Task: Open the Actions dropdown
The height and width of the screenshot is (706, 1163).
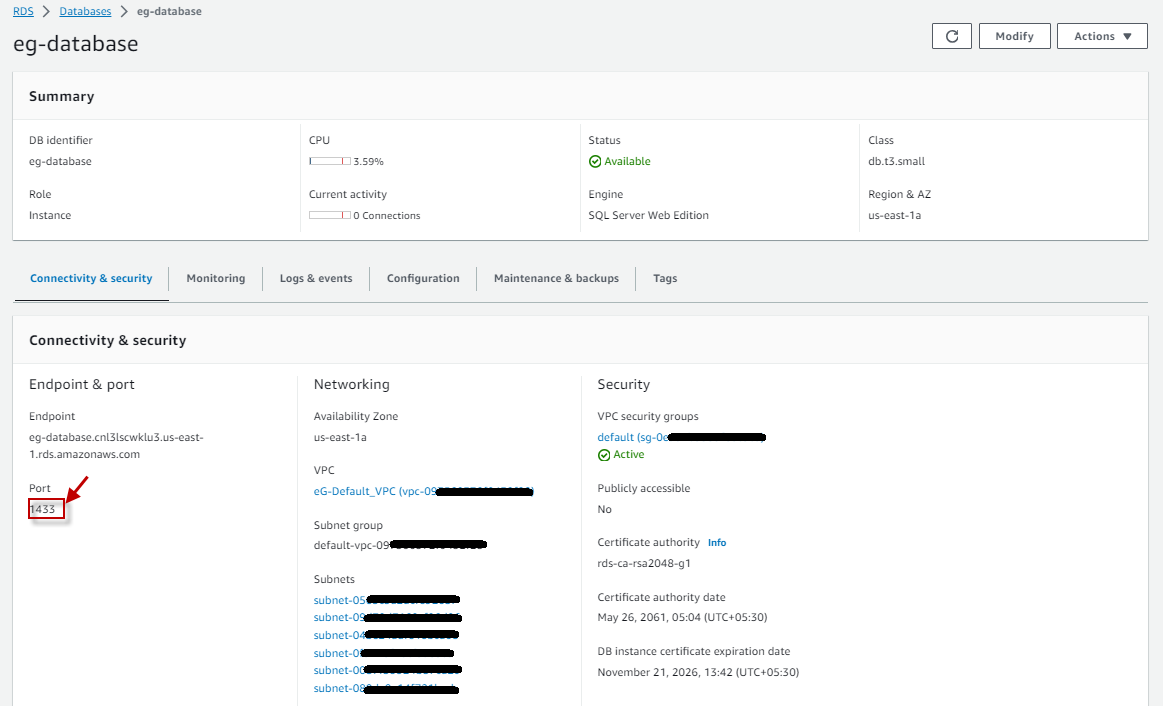Action: (1102, 36)
